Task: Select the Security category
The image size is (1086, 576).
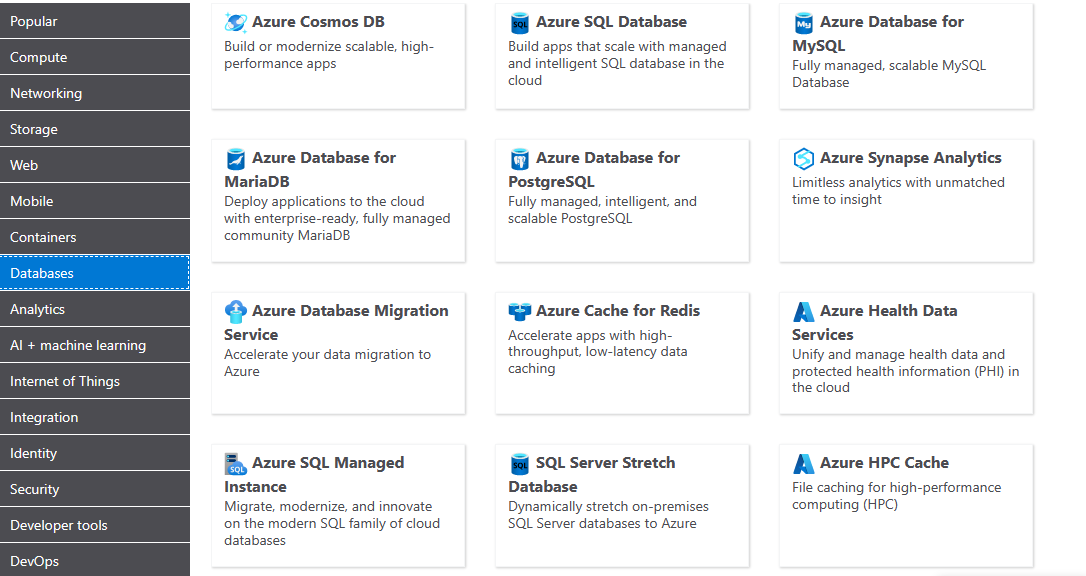Action: click(x=95, y=489)
